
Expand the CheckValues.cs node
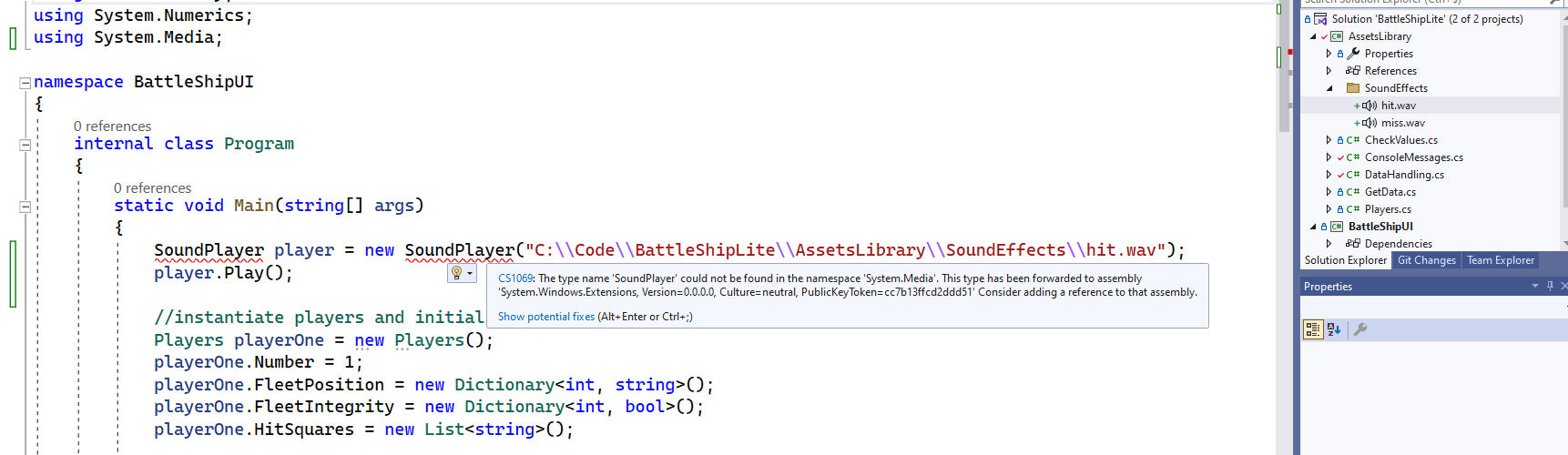pyautogui.click(x=1329, y=140)
